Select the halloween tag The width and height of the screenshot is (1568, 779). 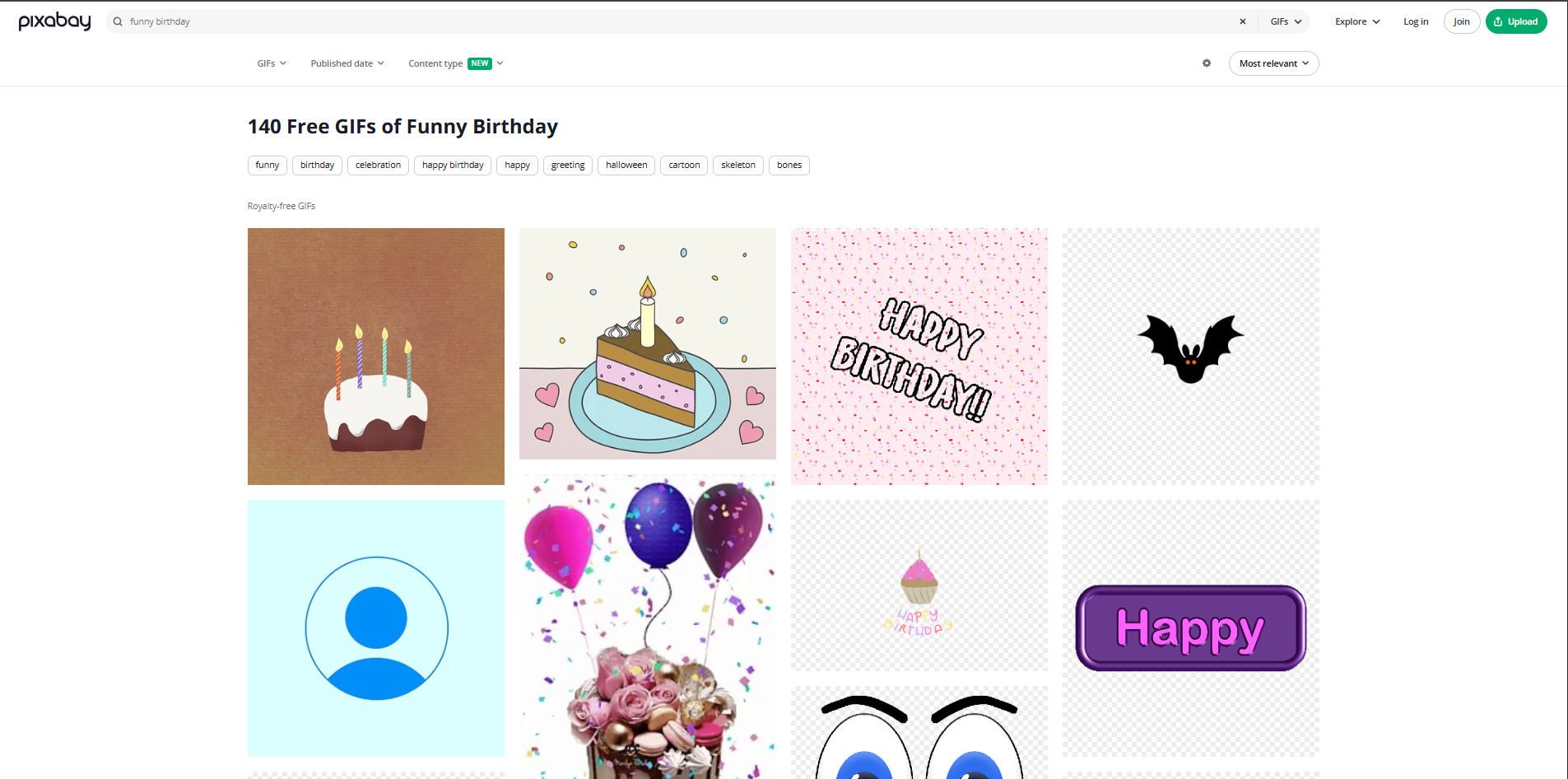[x=626, y=165]
